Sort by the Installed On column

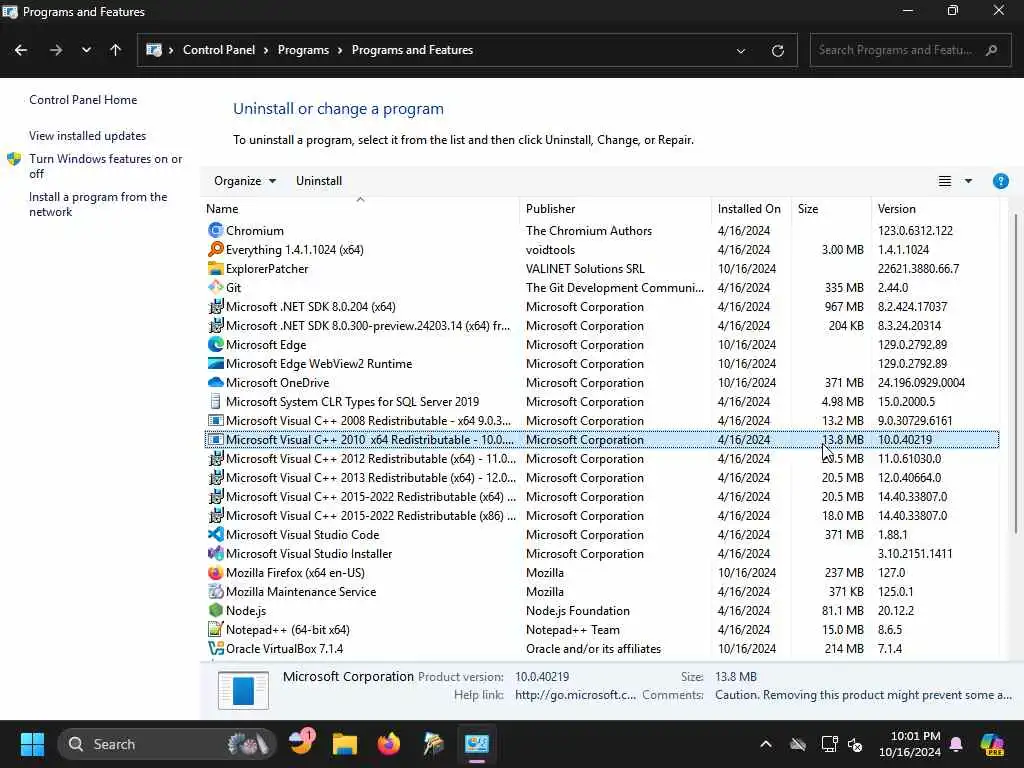pyautogui.click(x=749, y=209)
